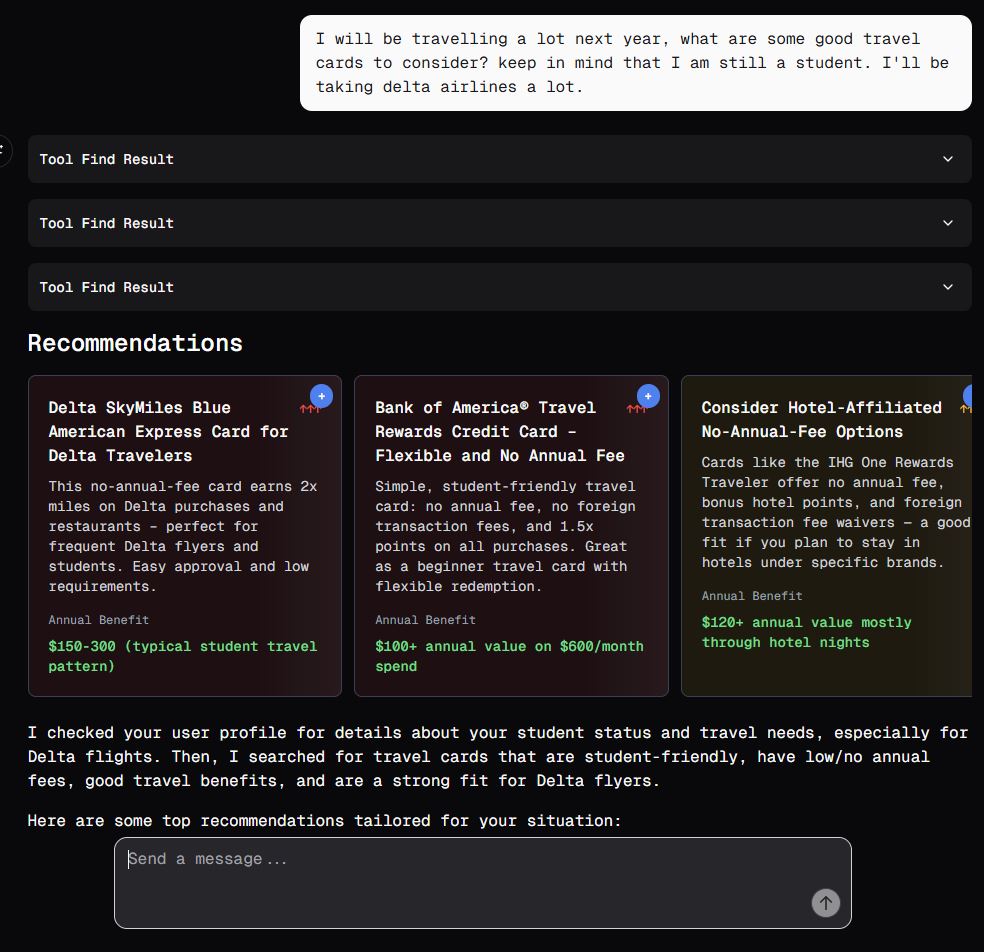
Task: Click '$120+ annual value mostly through hotel nights'
Action: [x=806, y=632]
